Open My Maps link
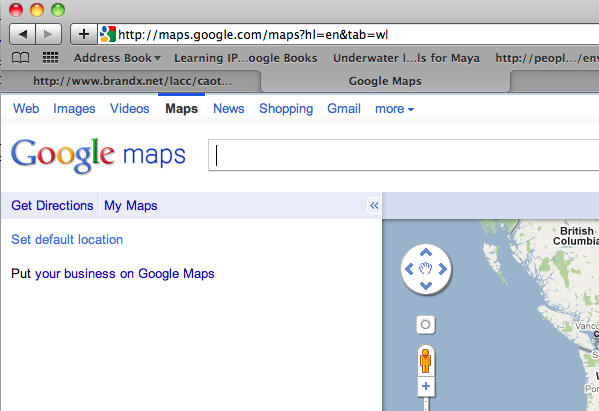The height and width of the screenshot is (411, 599). point(131,206)
